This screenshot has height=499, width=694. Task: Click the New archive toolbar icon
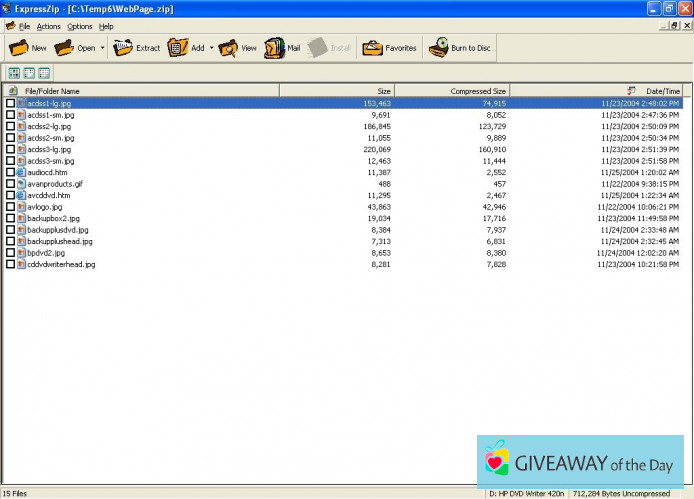click(x=19, y=48)
